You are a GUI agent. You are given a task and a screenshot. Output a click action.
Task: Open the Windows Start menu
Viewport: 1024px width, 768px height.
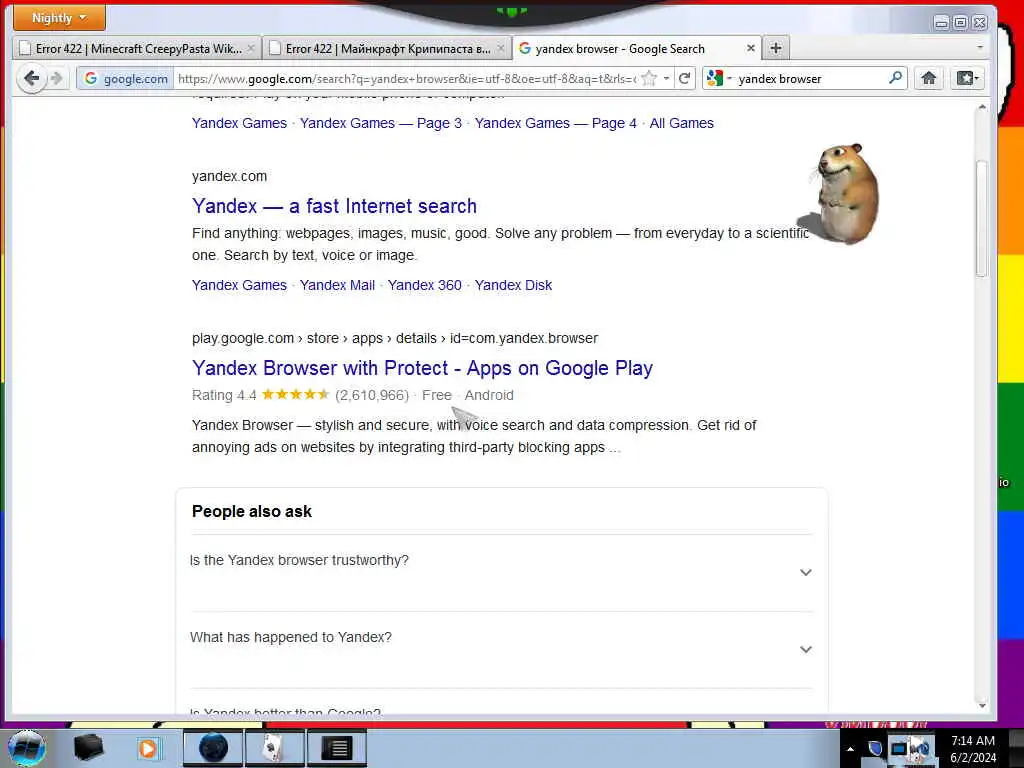[27, 748]
